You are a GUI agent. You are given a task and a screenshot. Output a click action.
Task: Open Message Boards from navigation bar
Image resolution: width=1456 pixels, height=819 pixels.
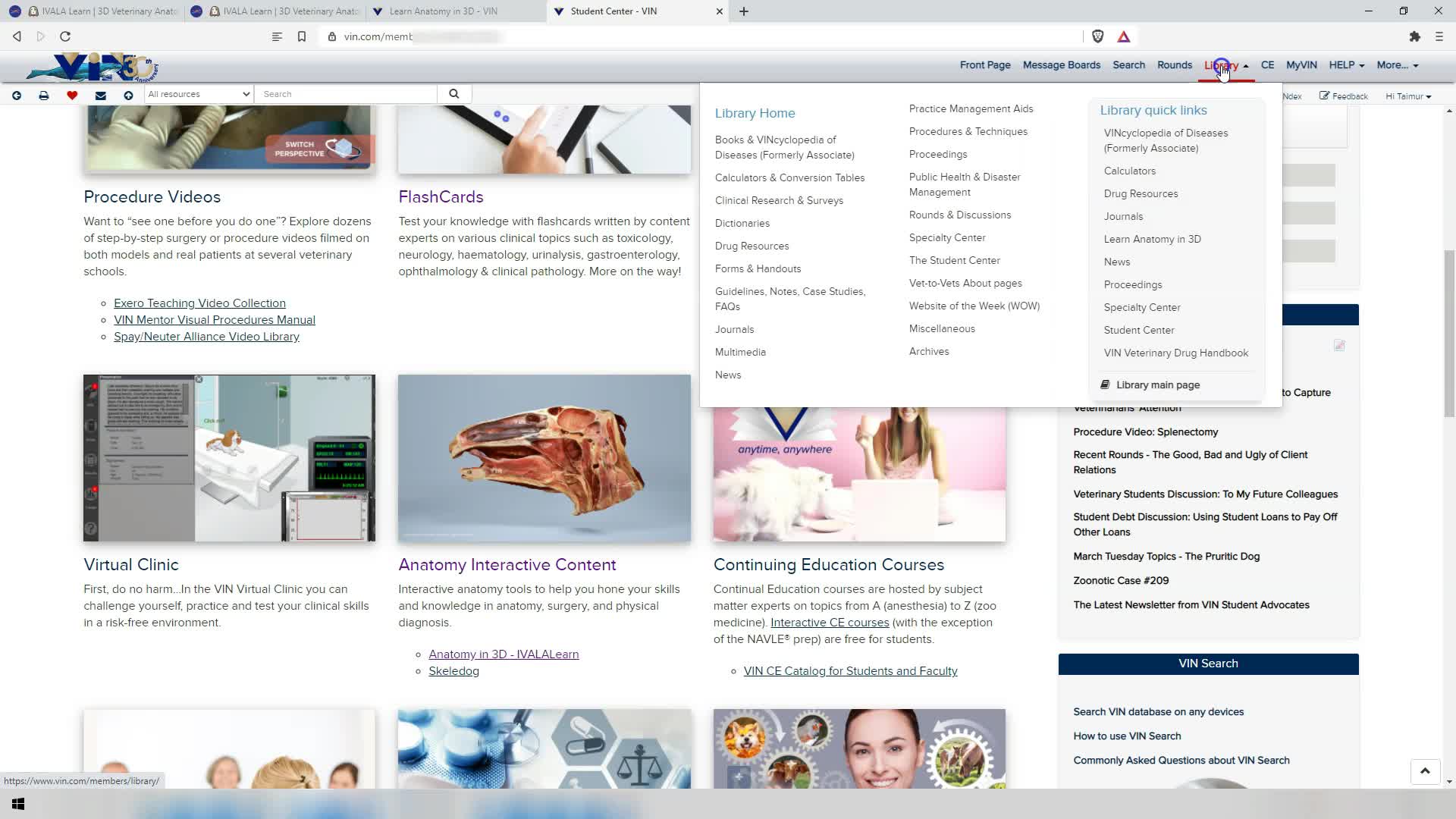[1061, 65]
